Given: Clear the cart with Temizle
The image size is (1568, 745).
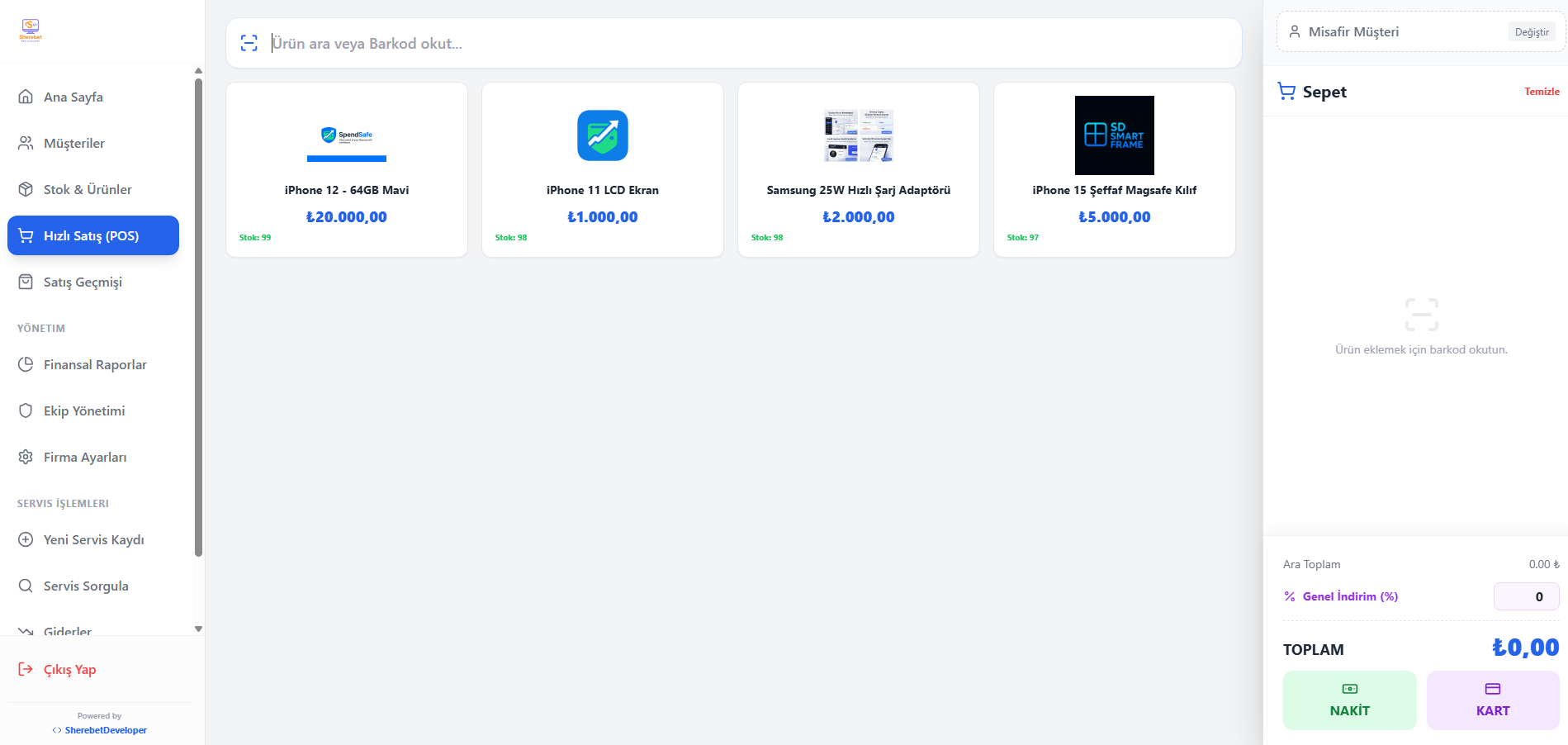Looking at the screenshot, I should pyautogui.click(x=1542, y=92).
